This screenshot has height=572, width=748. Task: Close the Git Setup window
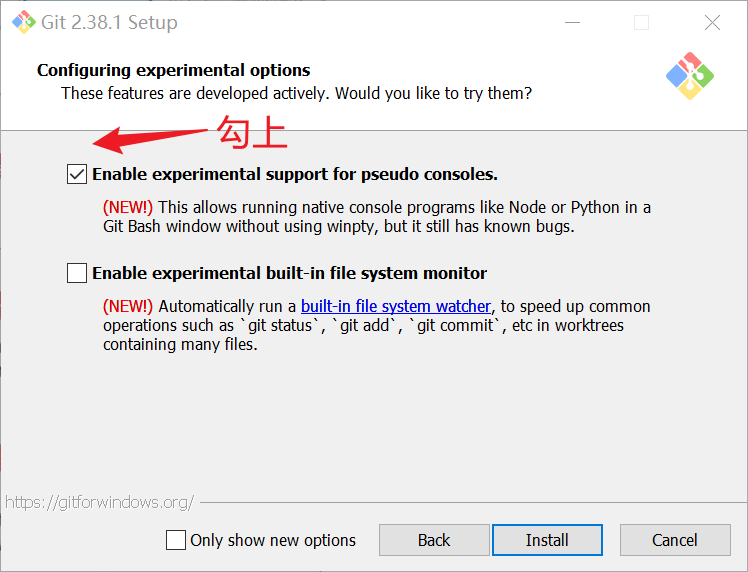point(712,22)
